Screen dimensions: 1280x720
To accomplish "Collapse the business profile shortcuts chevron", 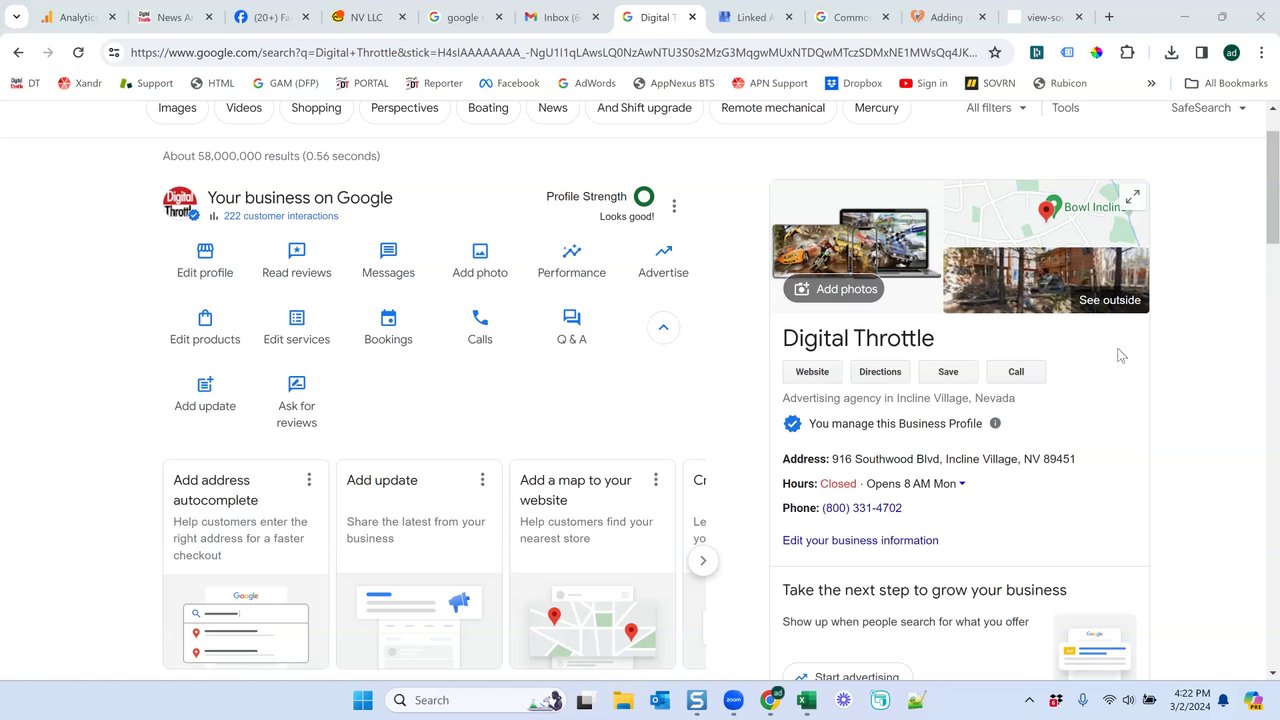I will click(x=663, y=328).
